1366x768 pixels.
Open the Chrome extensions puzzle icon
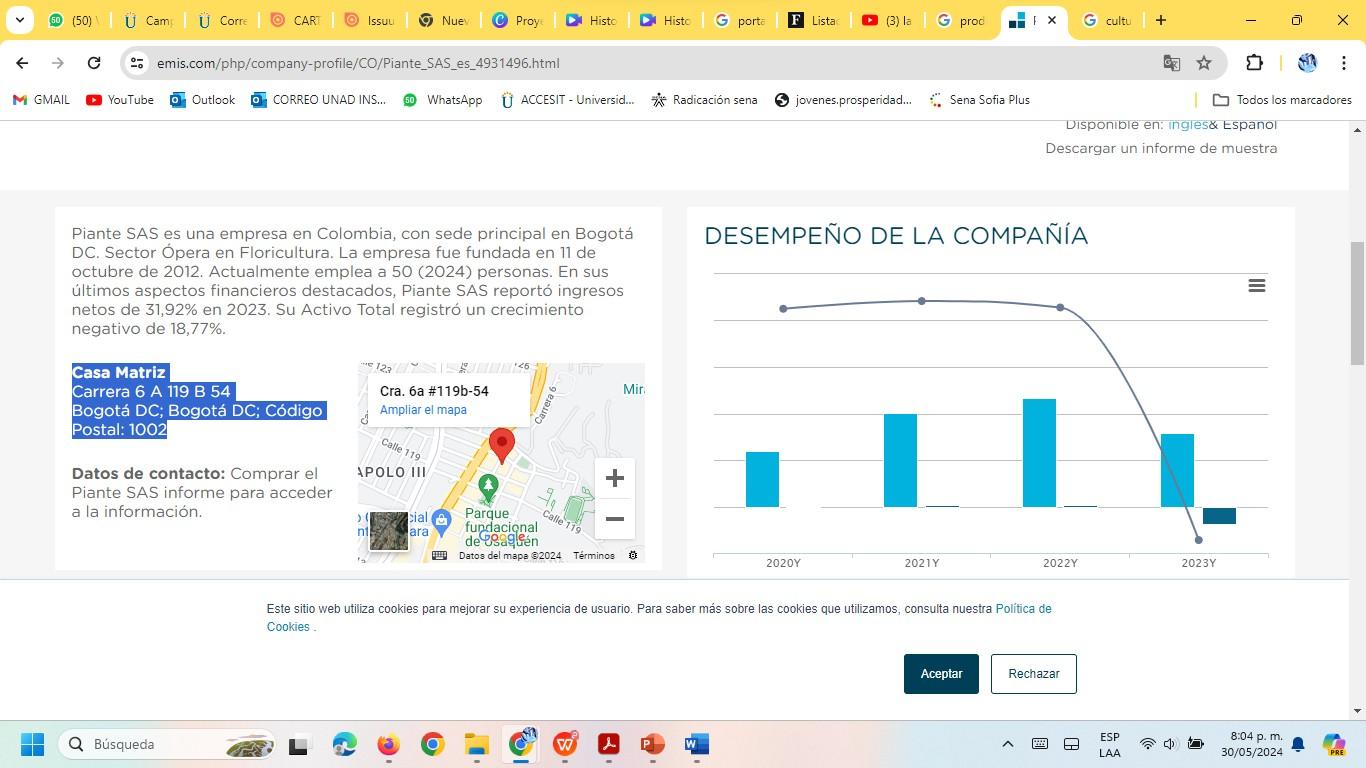[x=1254, y=63]
